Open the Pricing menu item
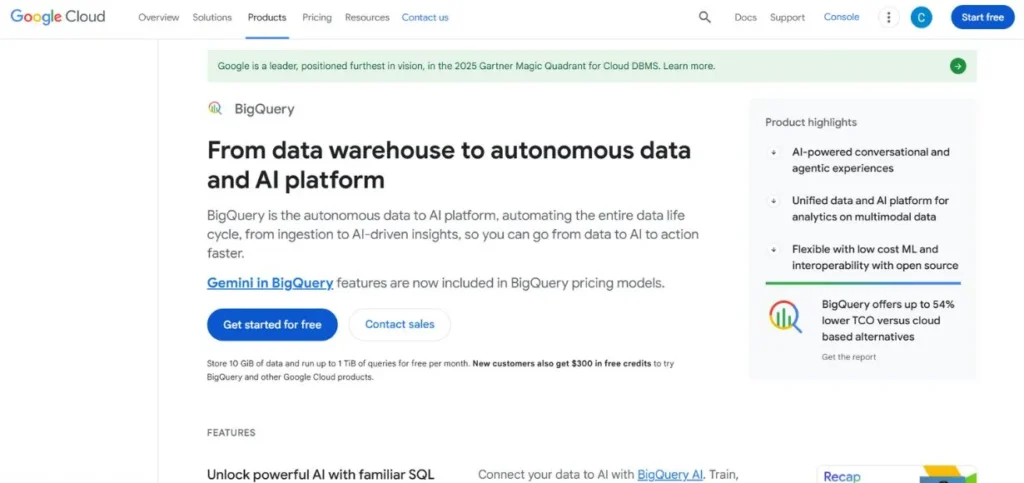The height and width of the screenshot is (483, 1024). coord(317,17)
